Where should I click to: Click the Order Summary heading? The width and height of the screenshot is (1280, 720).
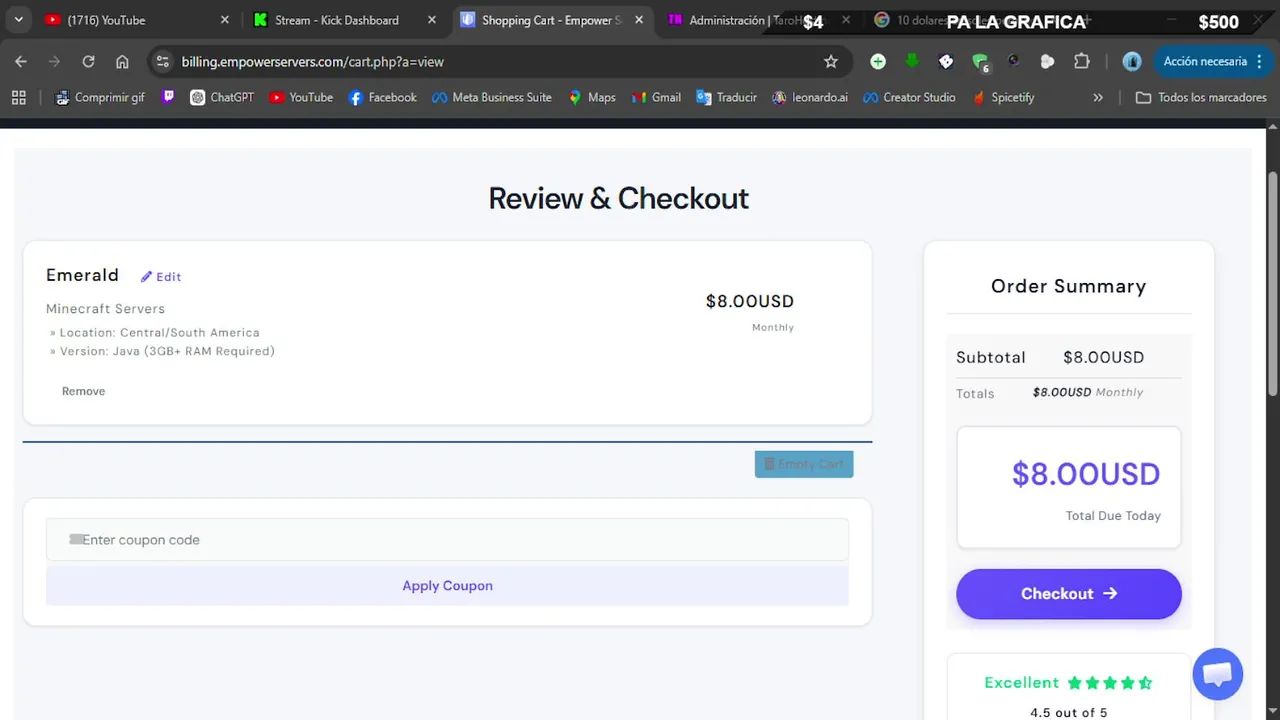1068,286
